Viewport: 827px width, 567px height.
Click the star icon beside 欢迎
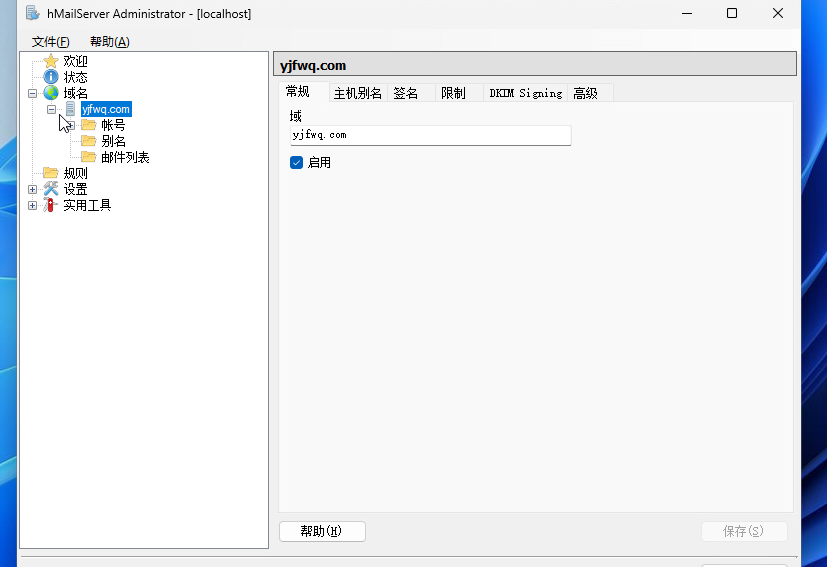click(51, 61)
